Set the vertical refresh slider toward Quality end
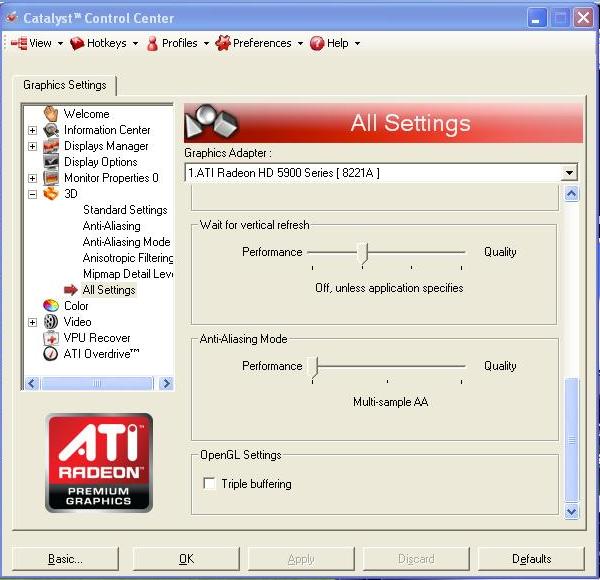Viewport: 600px width, 580px height. [x=461, y=253]
